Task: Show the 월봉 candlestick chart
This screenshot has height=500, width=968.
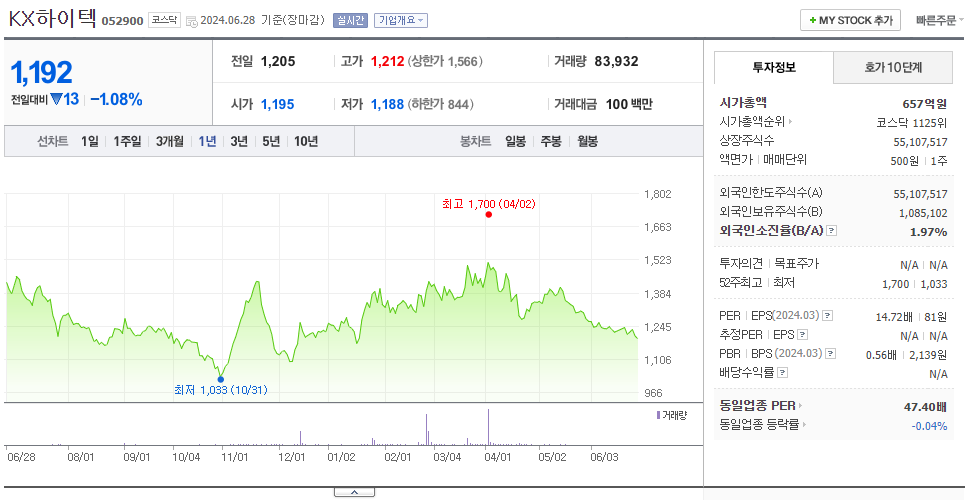Action: (x=588, y=141)
